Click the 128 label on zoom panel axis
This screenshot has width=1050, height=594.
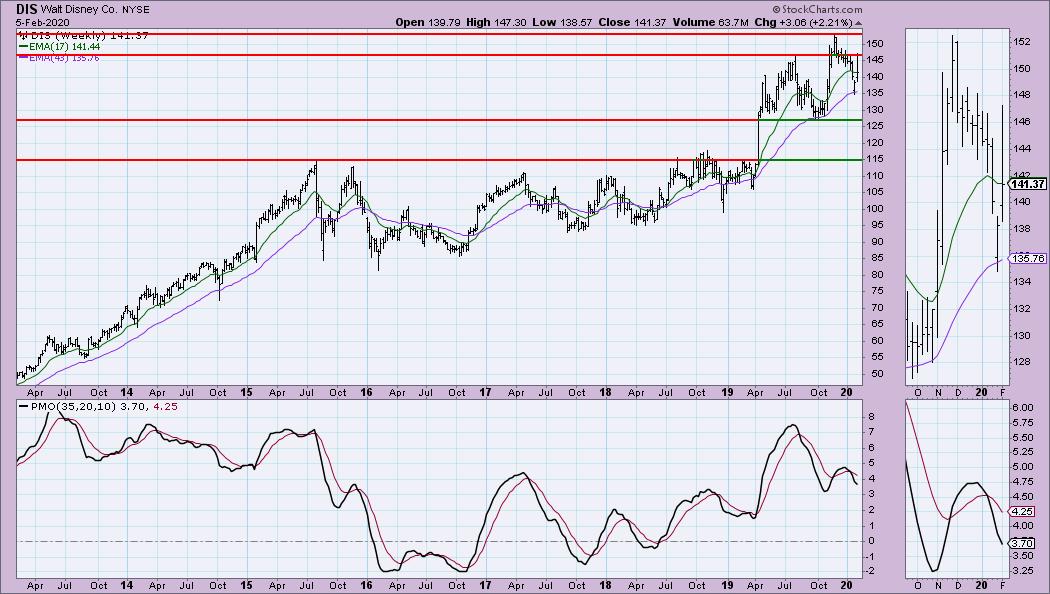[1021, 362]
